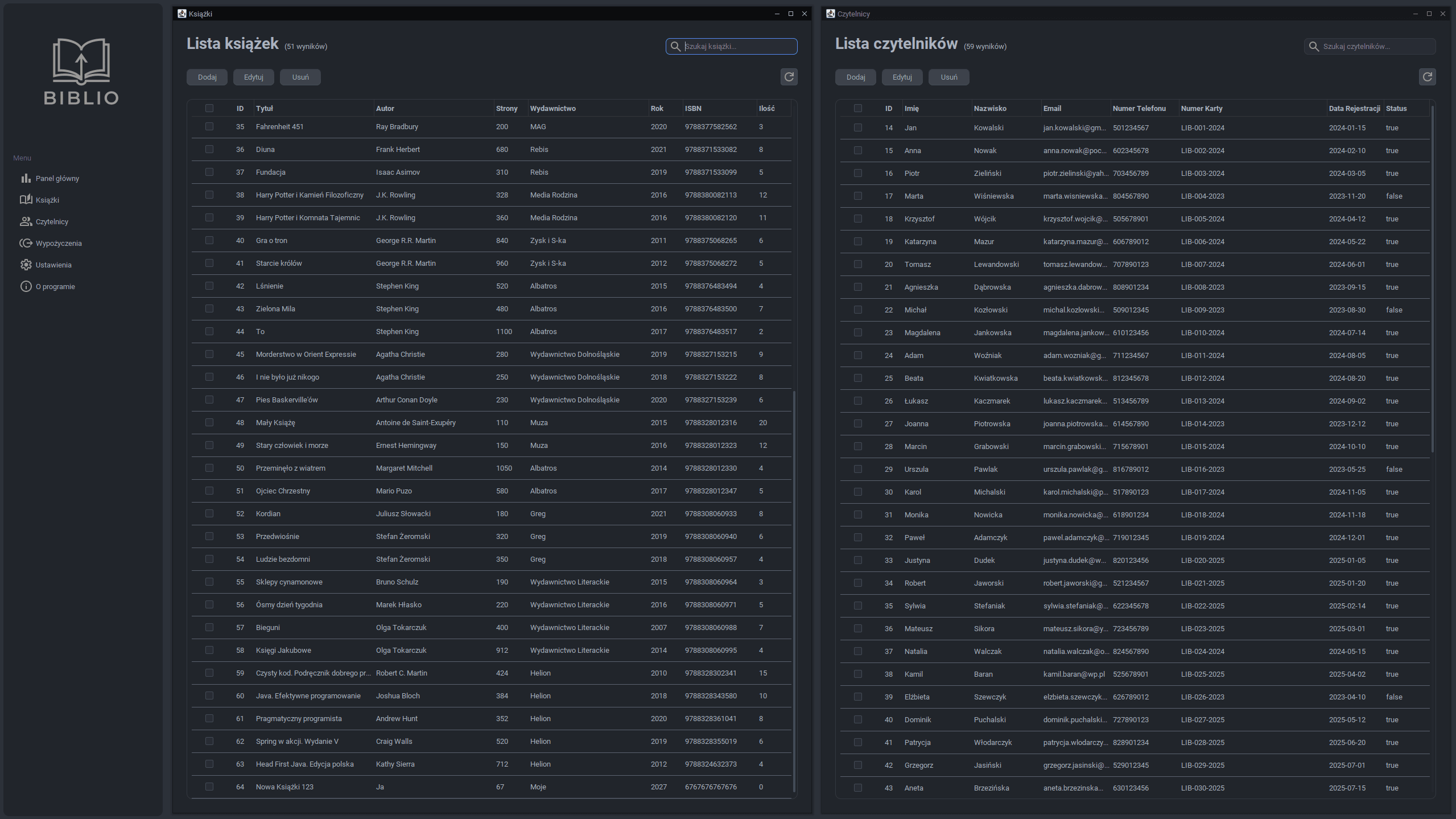Select the Wypożyczenia icon in menu
1456x819 pixels.
click(26, 243)
